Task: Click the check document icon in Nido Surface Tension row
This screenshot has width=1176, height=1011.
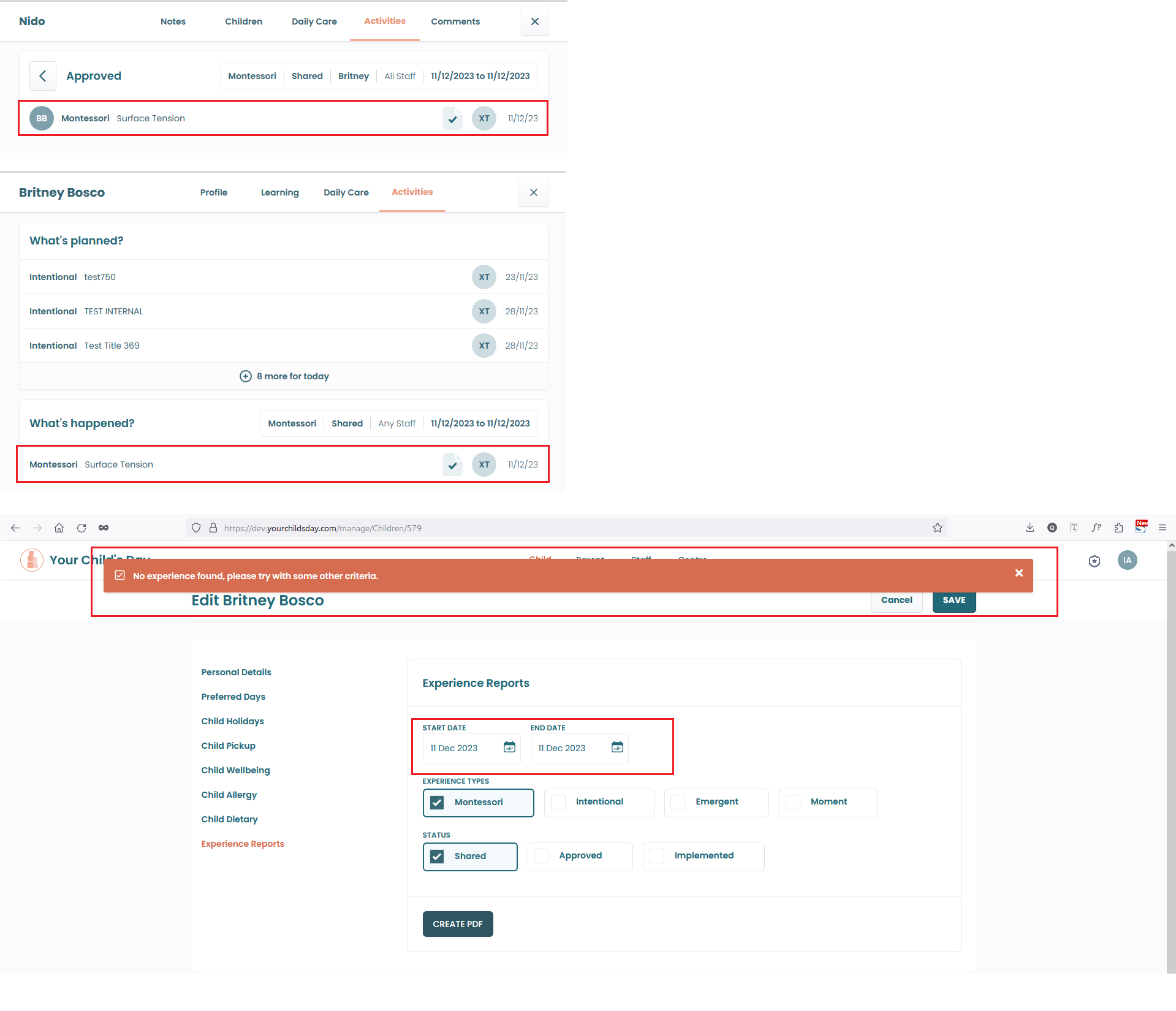Action: coord(452,118)
